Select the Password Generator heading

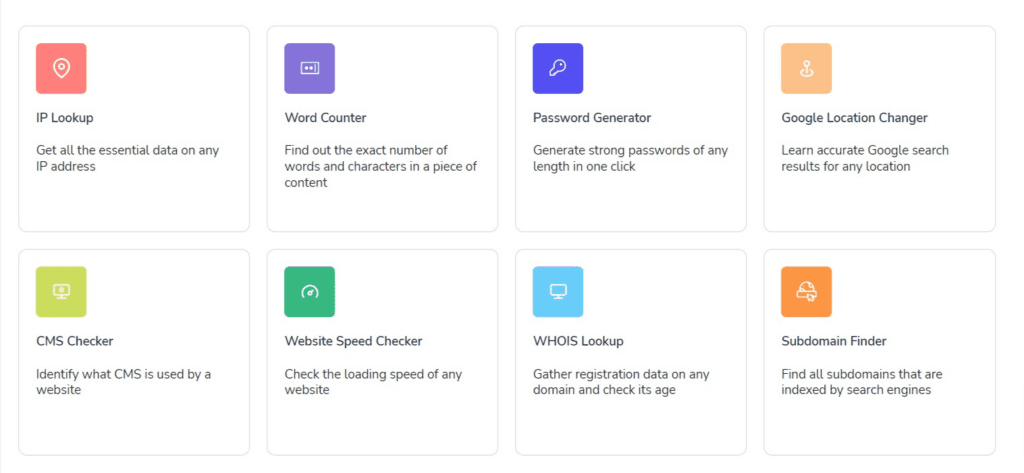(592, 118)
